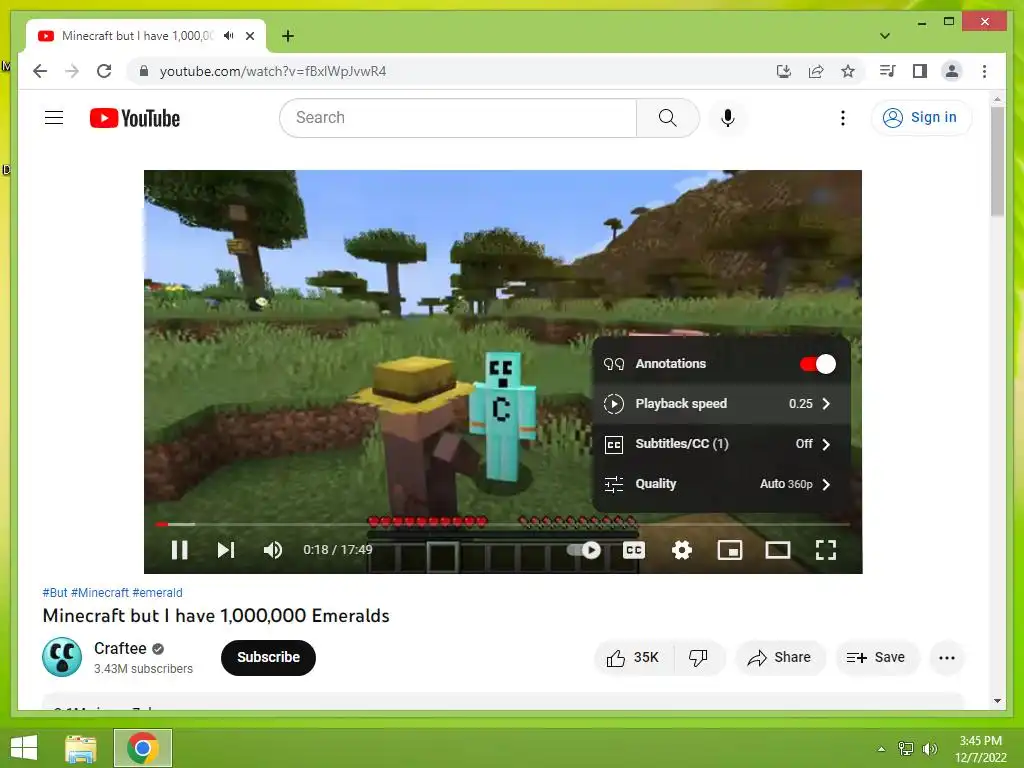This screenshot has width=1024, height=768.
Task: Dislike the video
Action: pos(698,658)
